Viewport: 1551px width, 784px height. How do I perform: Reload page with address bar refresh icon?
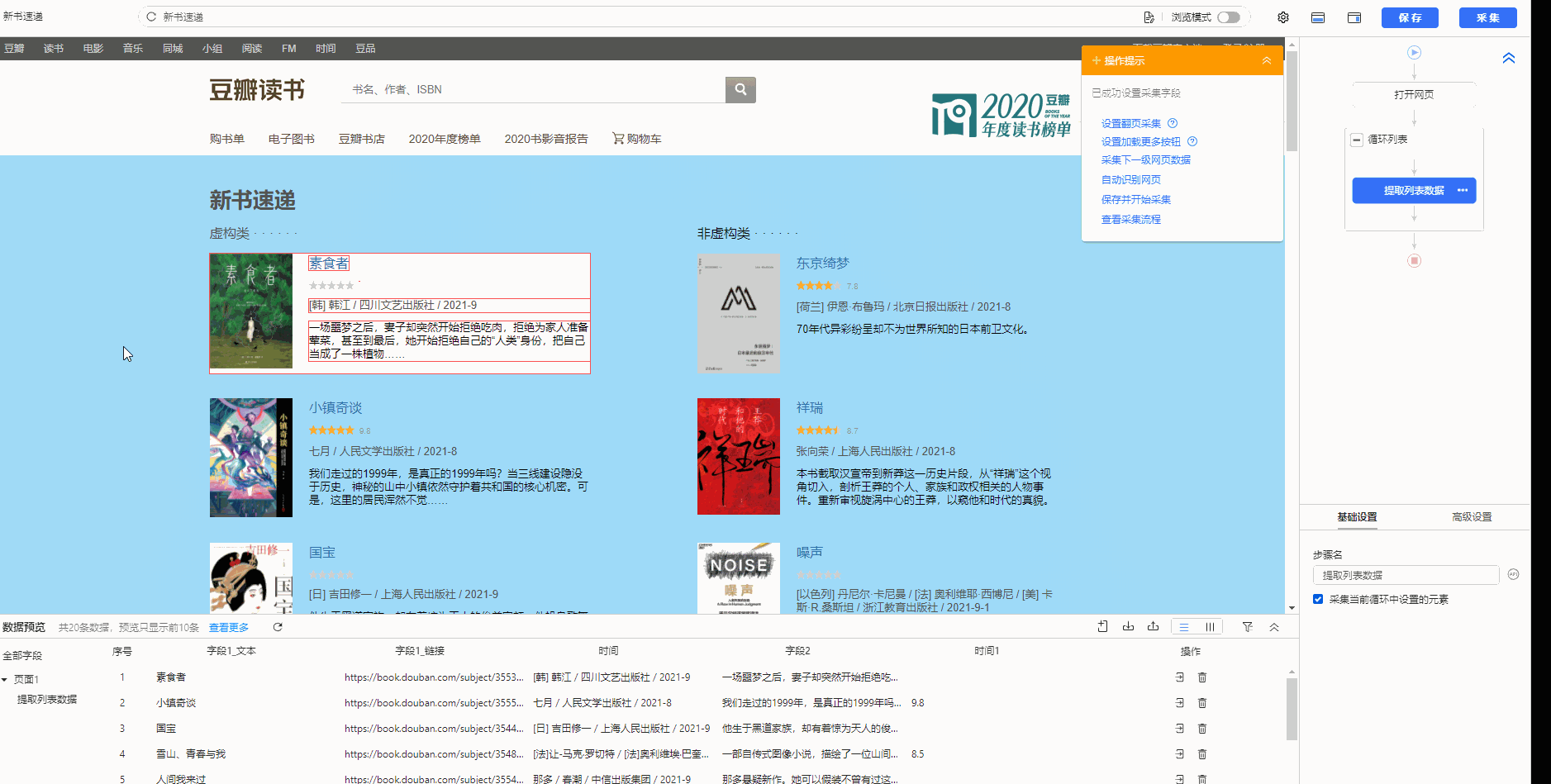point(151,17)
